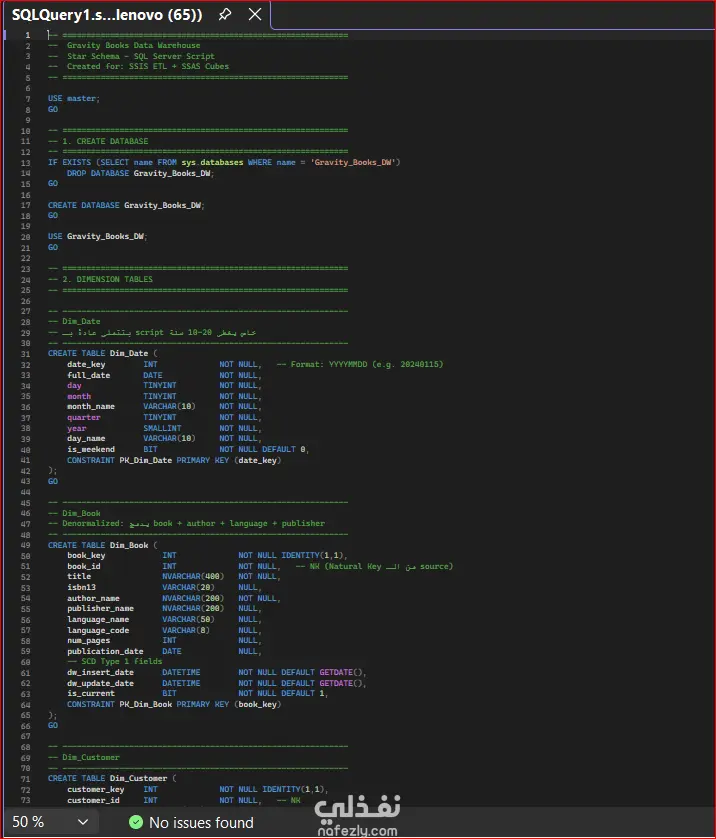
Task: Pin the SQLQuery1 tab with the pushpin icon
Action: coord(225,14)
